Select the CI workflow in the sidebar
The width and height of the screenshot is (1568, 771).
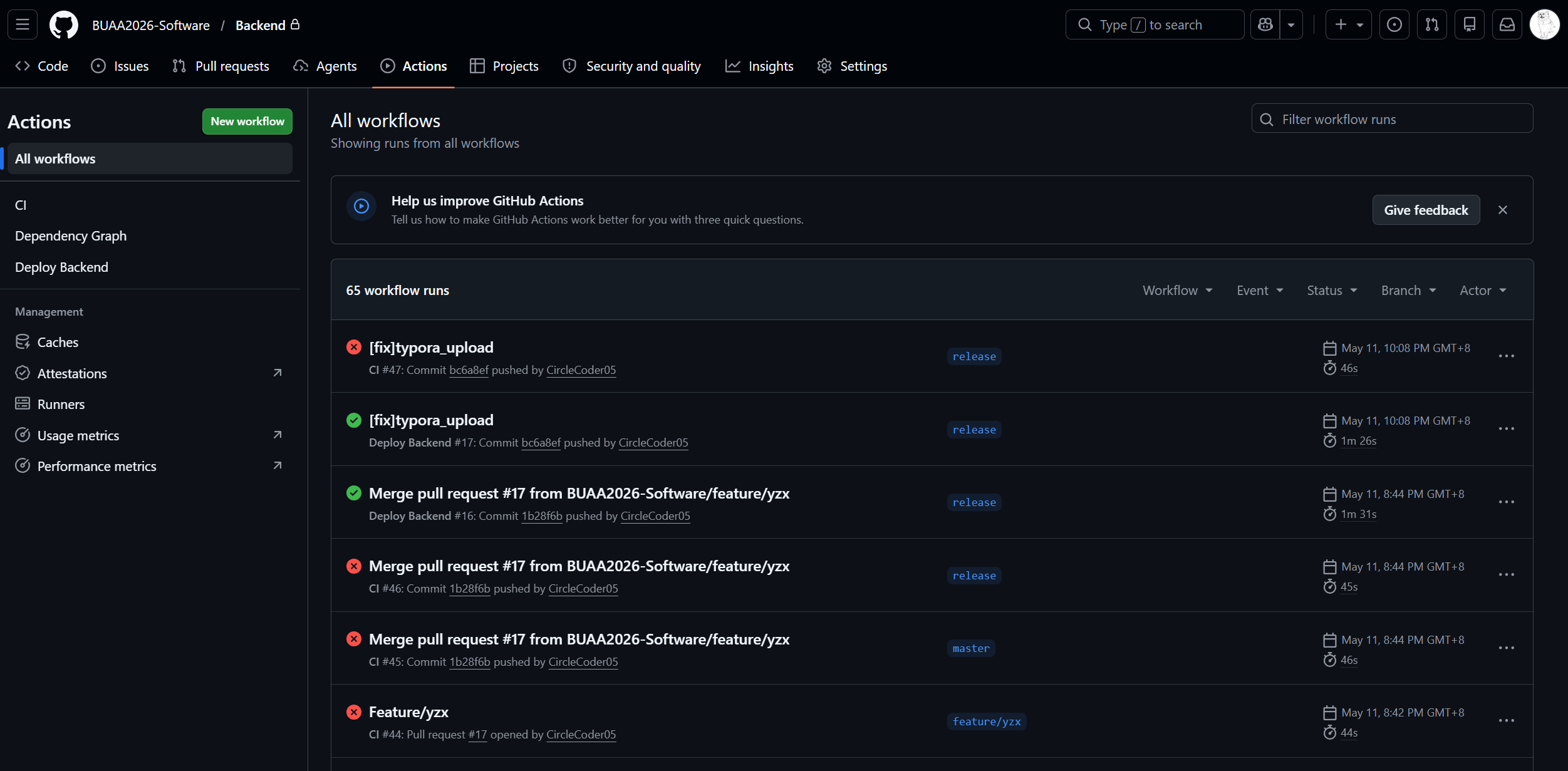(150, 205)
